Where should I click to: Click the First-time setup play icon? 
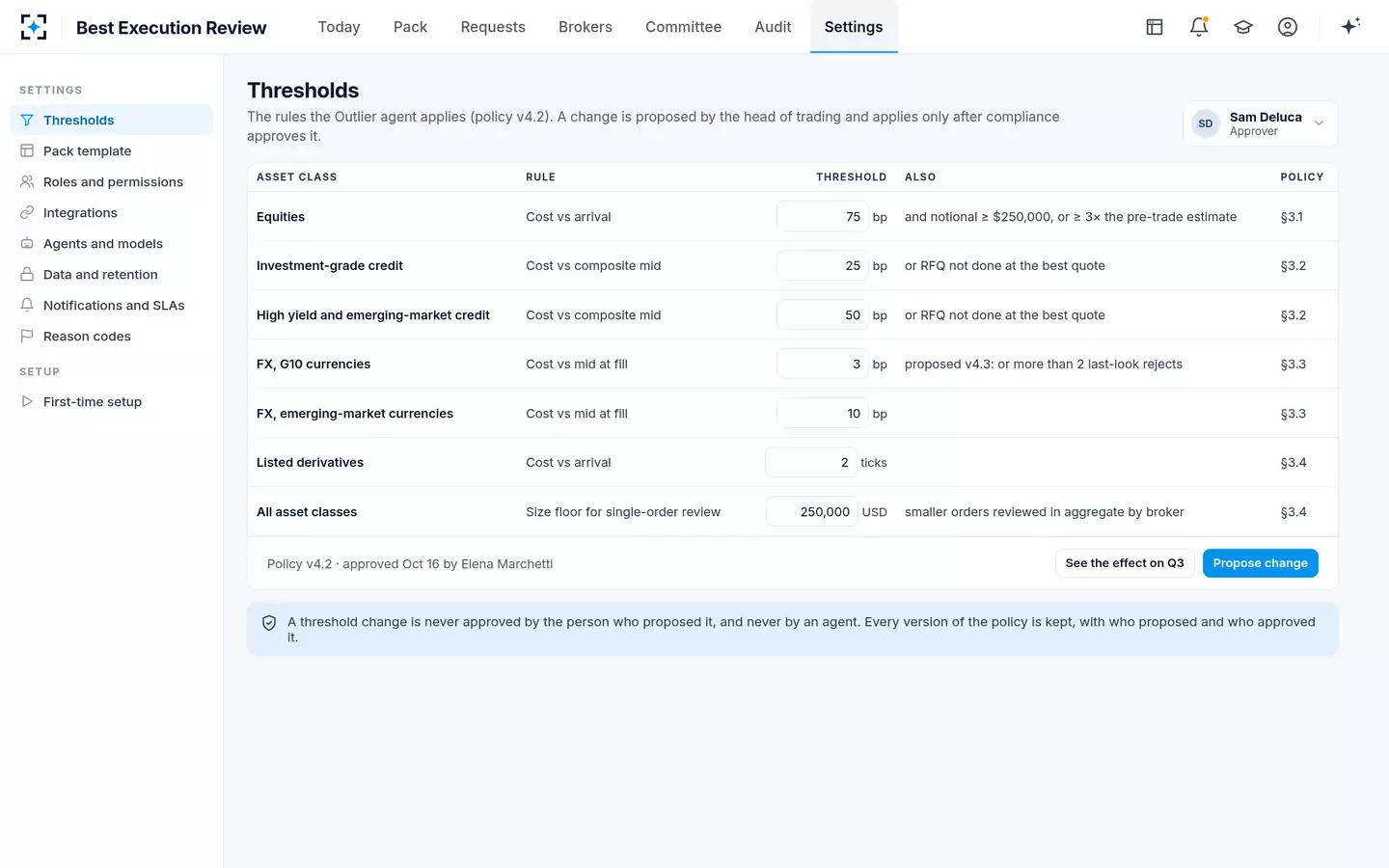point(27,402)
